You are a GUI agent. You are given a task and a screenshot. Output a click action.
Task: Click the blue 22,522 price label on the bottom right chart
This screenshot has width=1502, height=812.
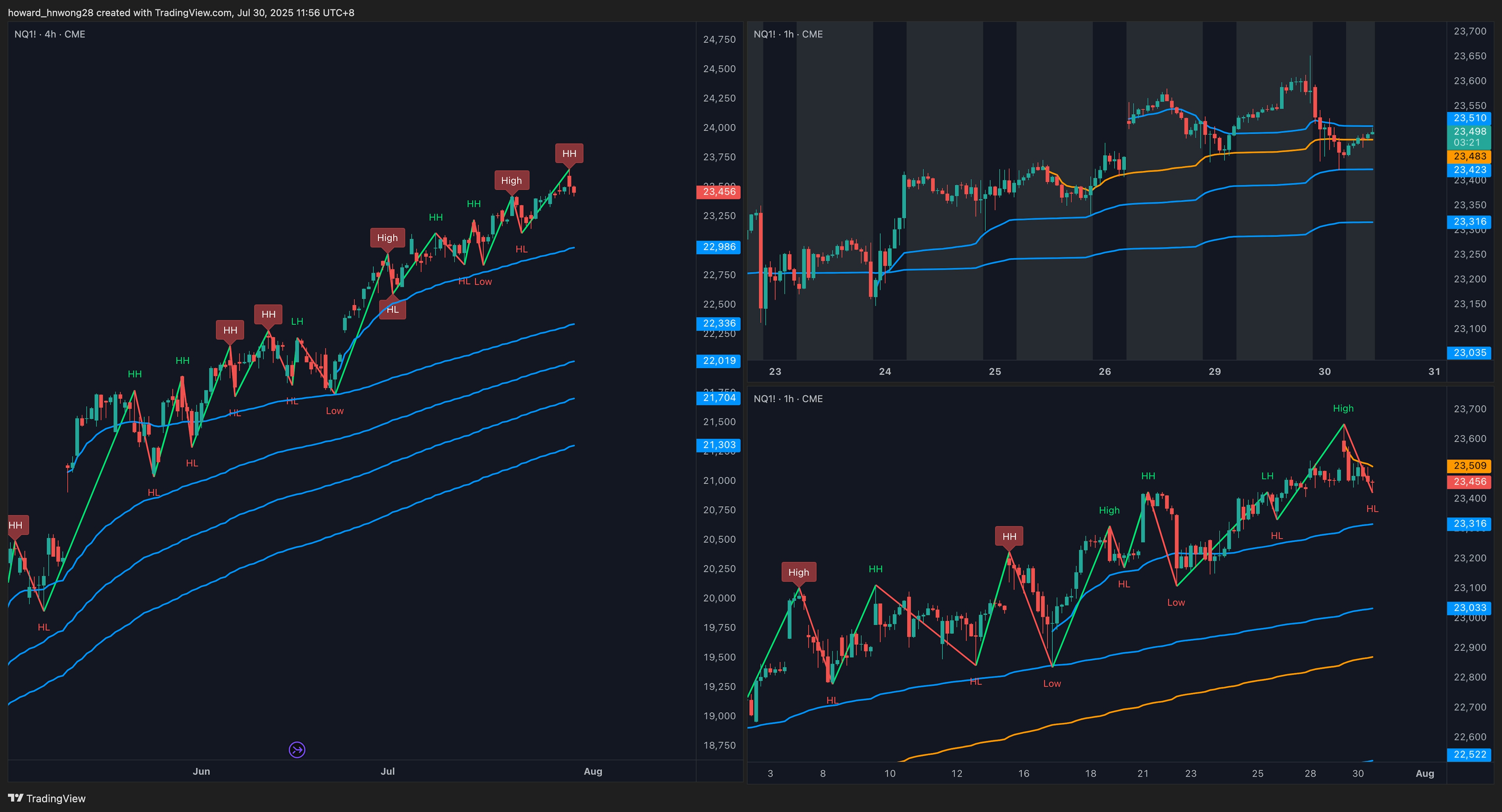(1470, 754)
